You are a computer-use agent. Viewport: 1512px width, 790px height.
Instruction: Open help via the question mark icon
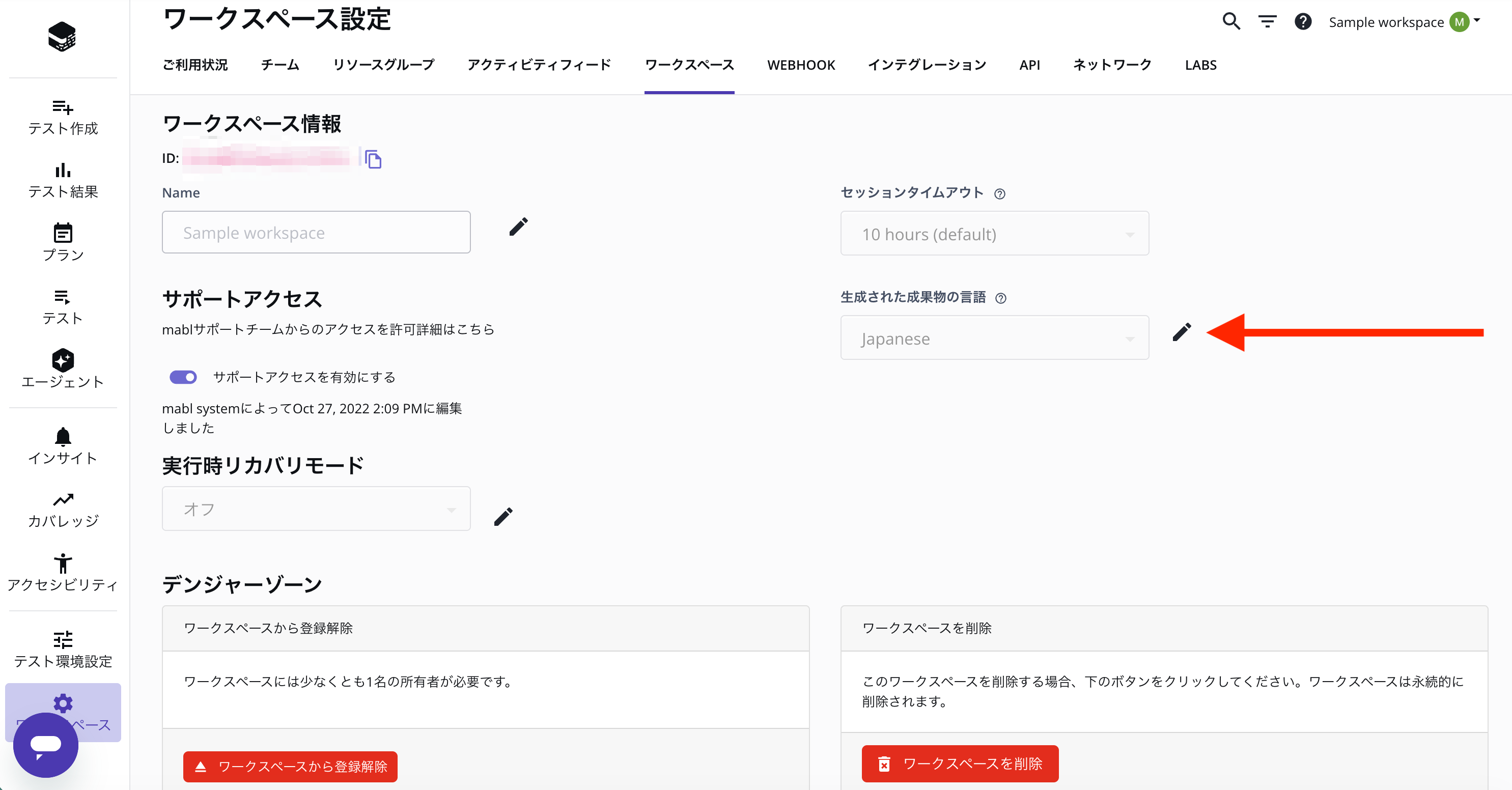click(x=1304, y=22)
